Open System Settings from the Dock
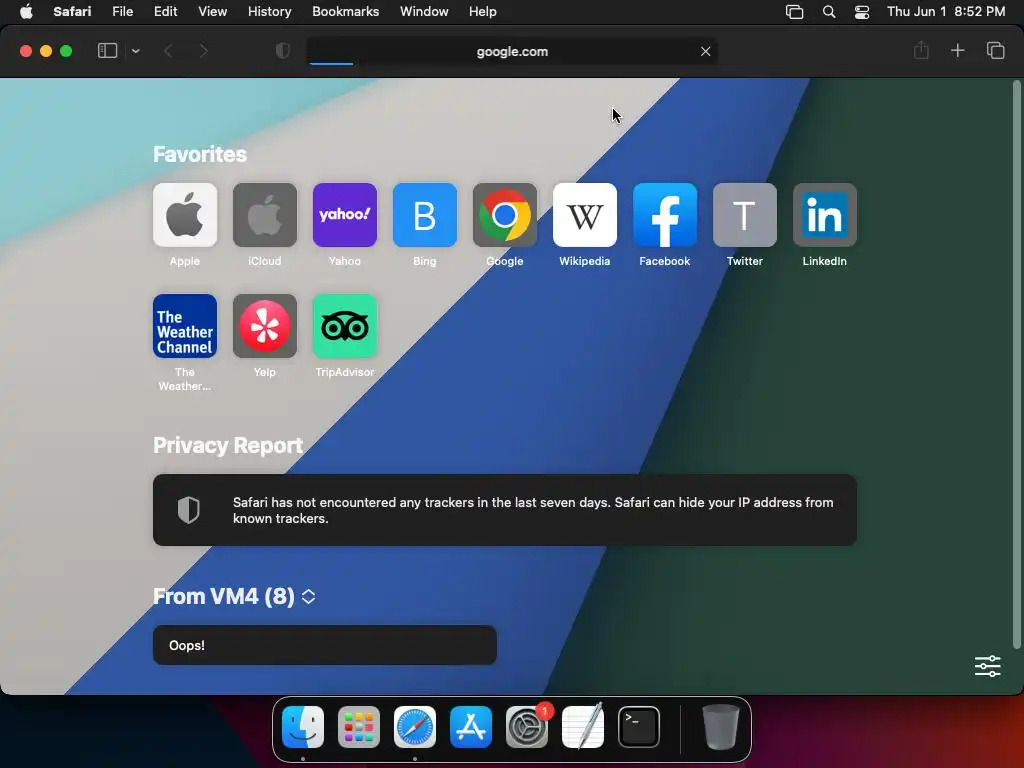1024x768 pixels. tap(527, 727)
